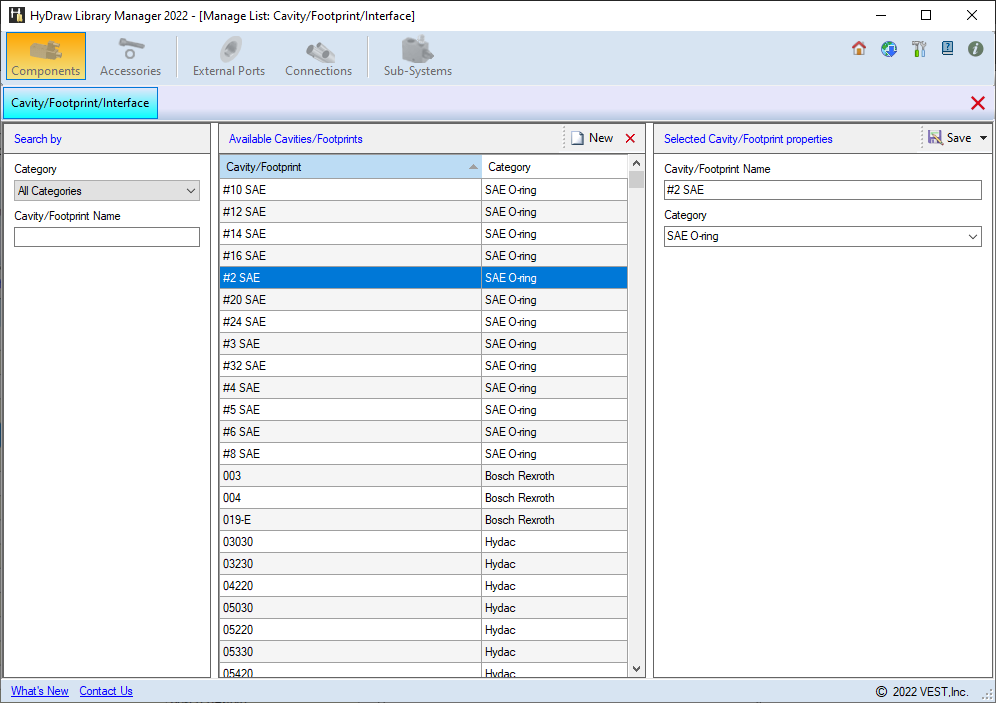
Task: Open the Sub-Systems section
Action: point(417,56)
